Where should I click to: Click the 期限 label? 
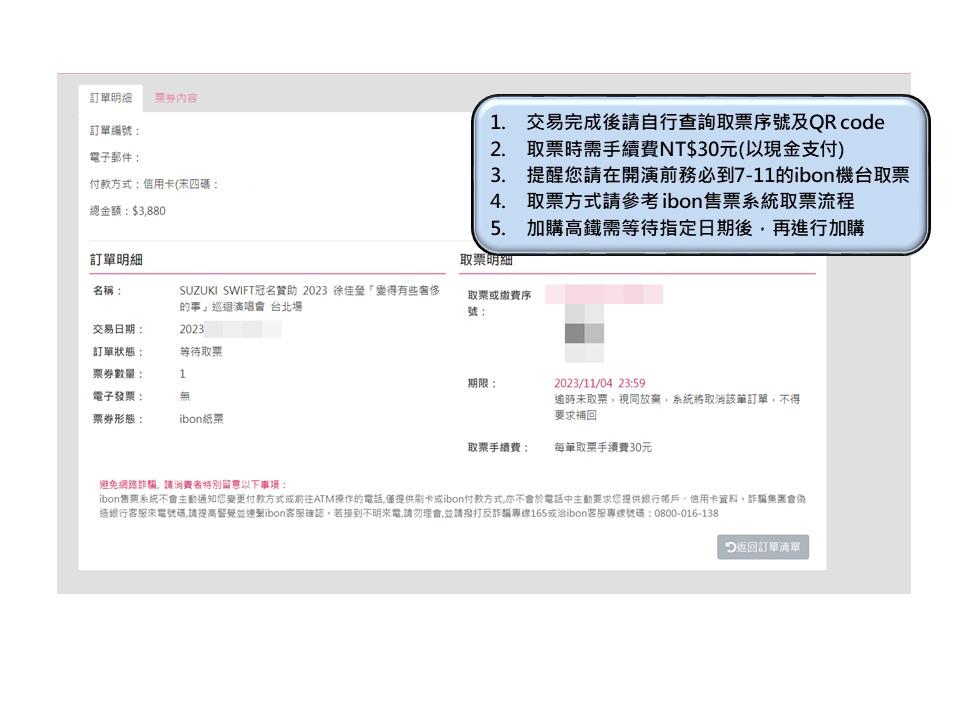(482, 383)
